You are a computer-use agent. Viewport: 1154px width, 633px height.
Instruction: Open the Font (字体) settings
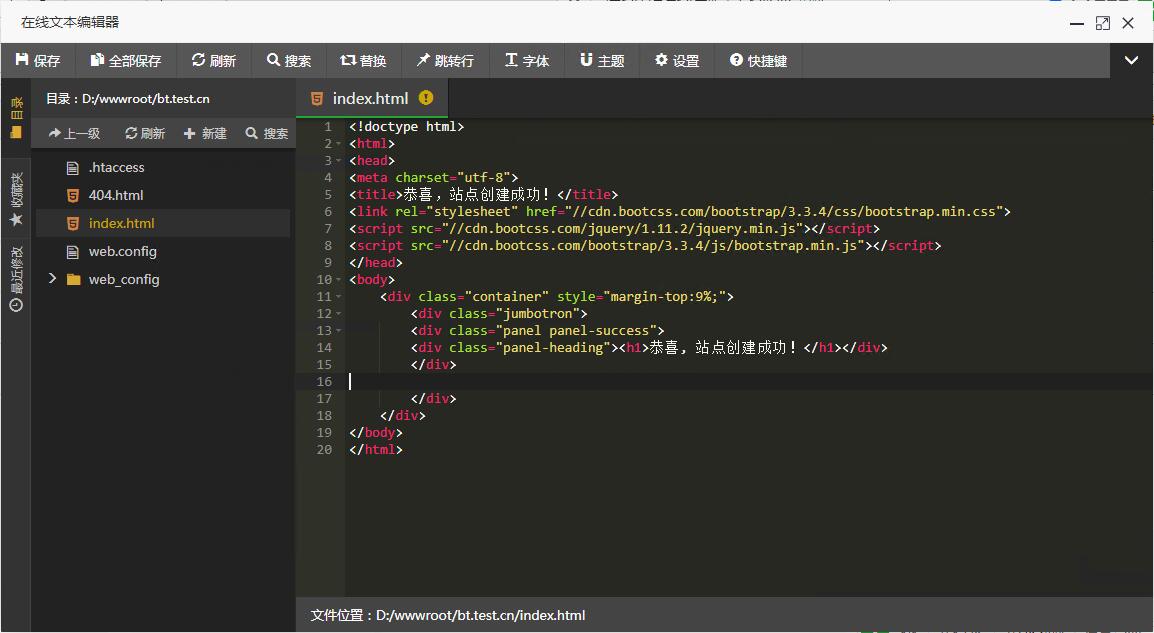[527, 61]
